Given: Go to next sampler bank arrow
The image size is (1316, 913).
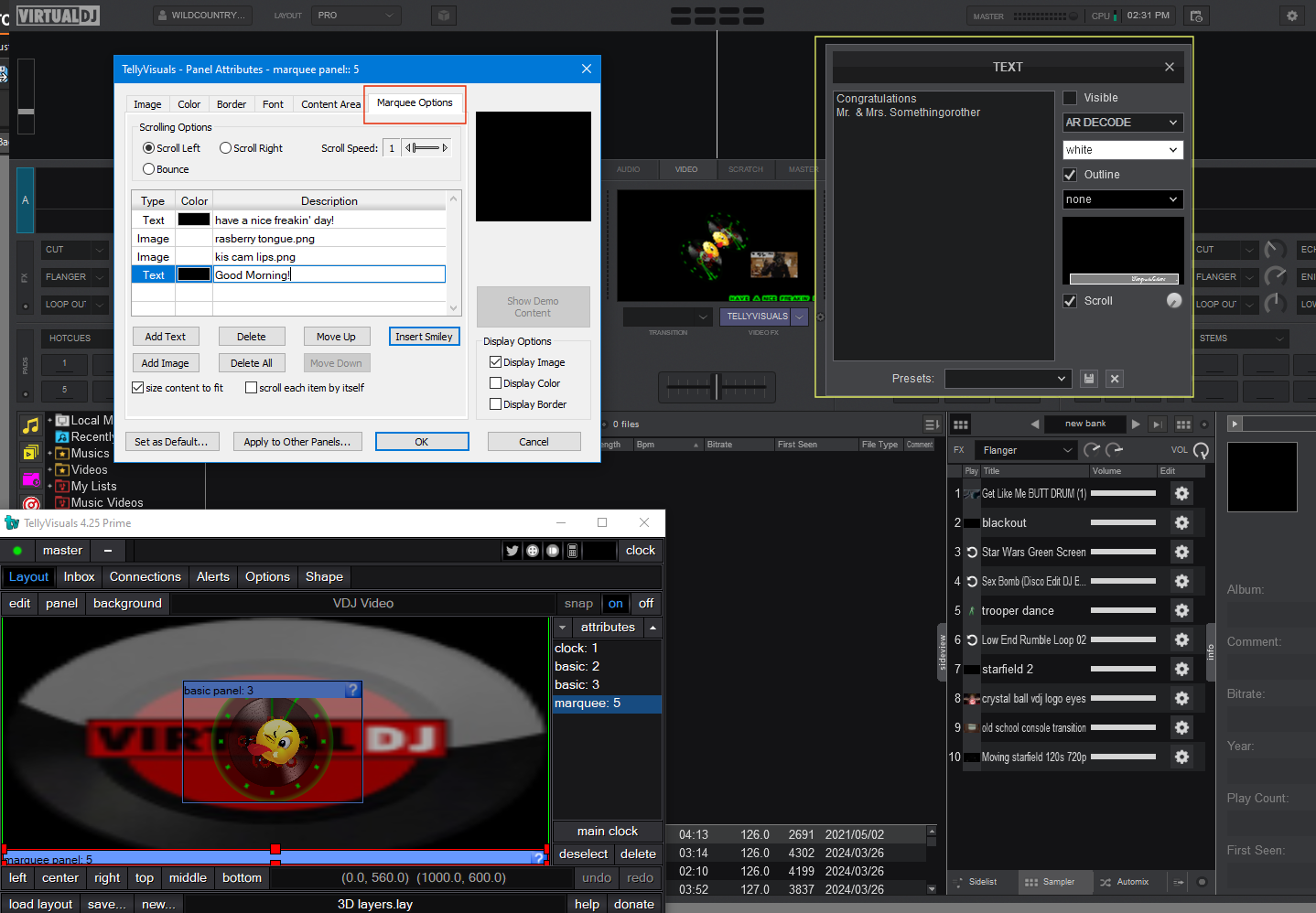Looking at the screenshot, I should click(1136, 424).
